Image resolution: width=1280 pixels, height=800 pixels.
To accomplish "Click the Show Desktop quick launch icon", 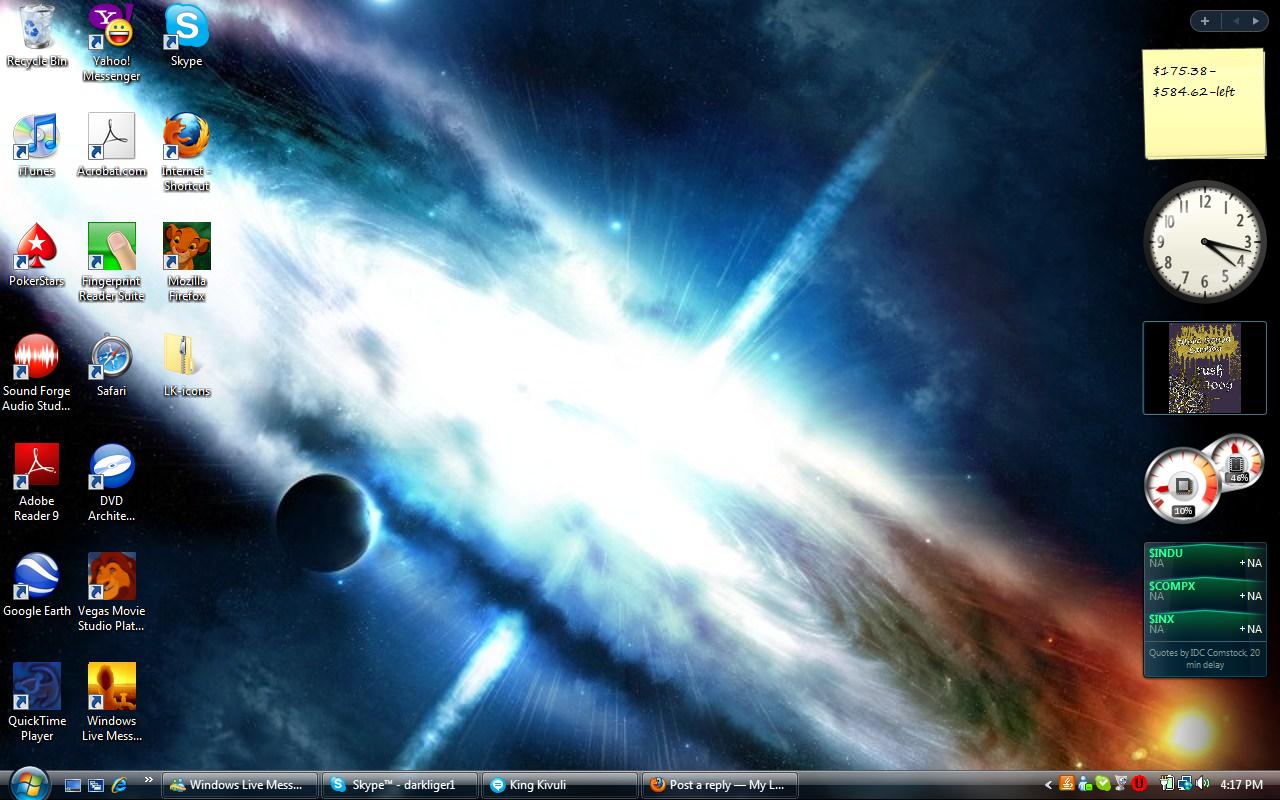I will [73, 785].
